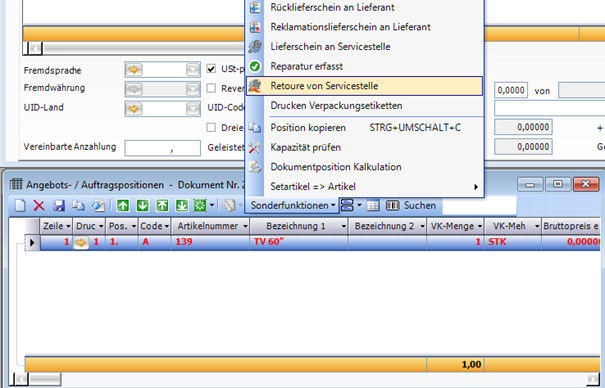Open the Sonderfunktionen button menu
The image size is (605, 388).
[x=293, y=206]
